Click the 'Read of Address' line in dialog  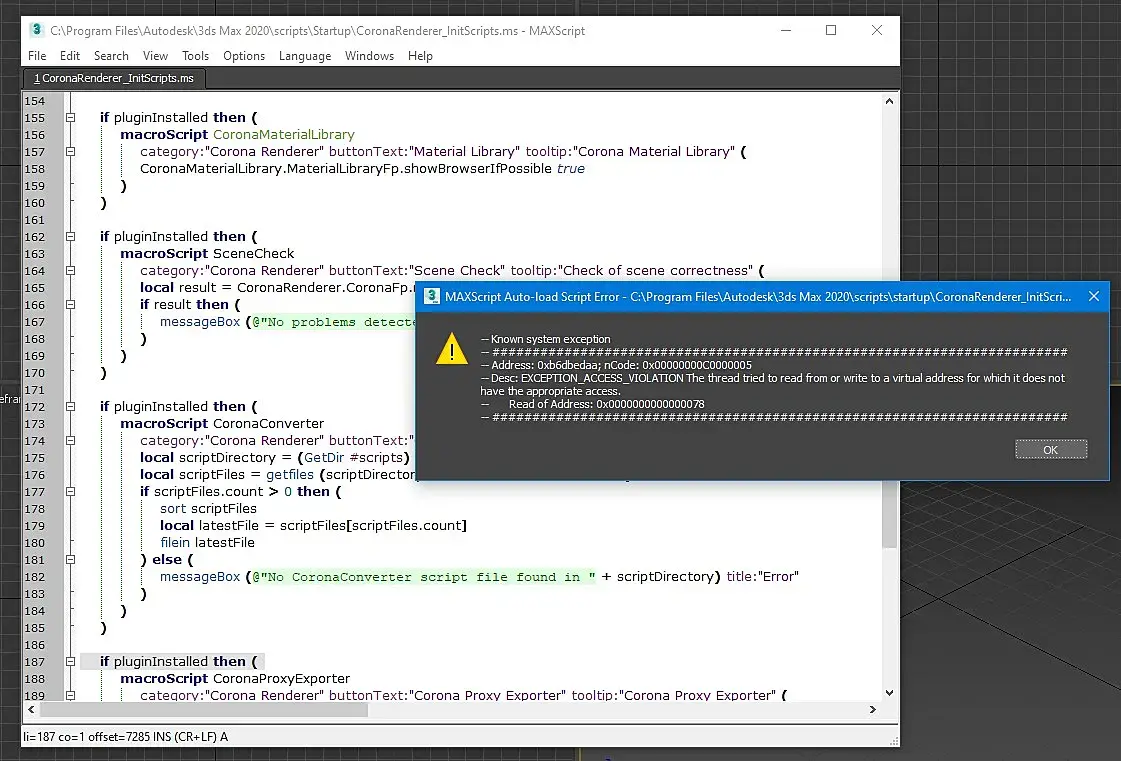pyautogui.click(x=593, y=404)
